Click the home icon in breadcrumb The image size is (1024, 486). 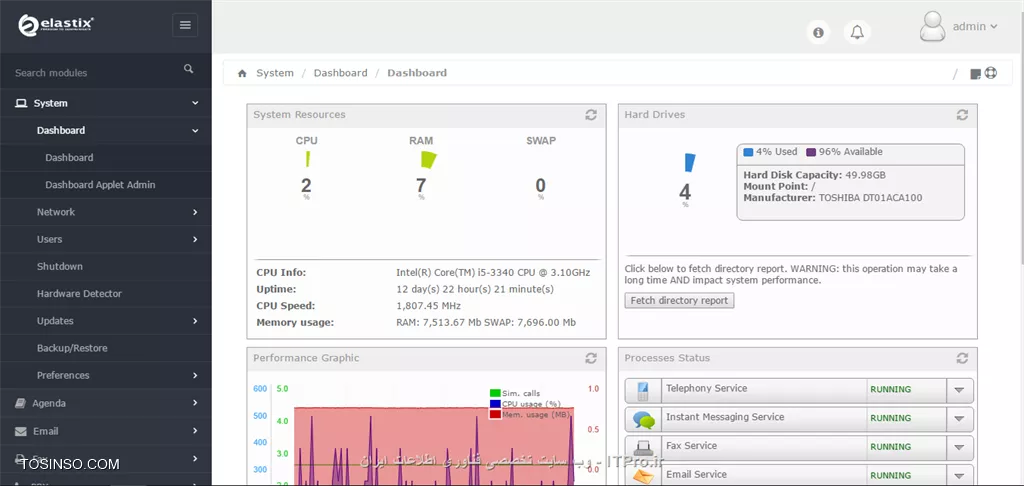(x=242, y=73)
